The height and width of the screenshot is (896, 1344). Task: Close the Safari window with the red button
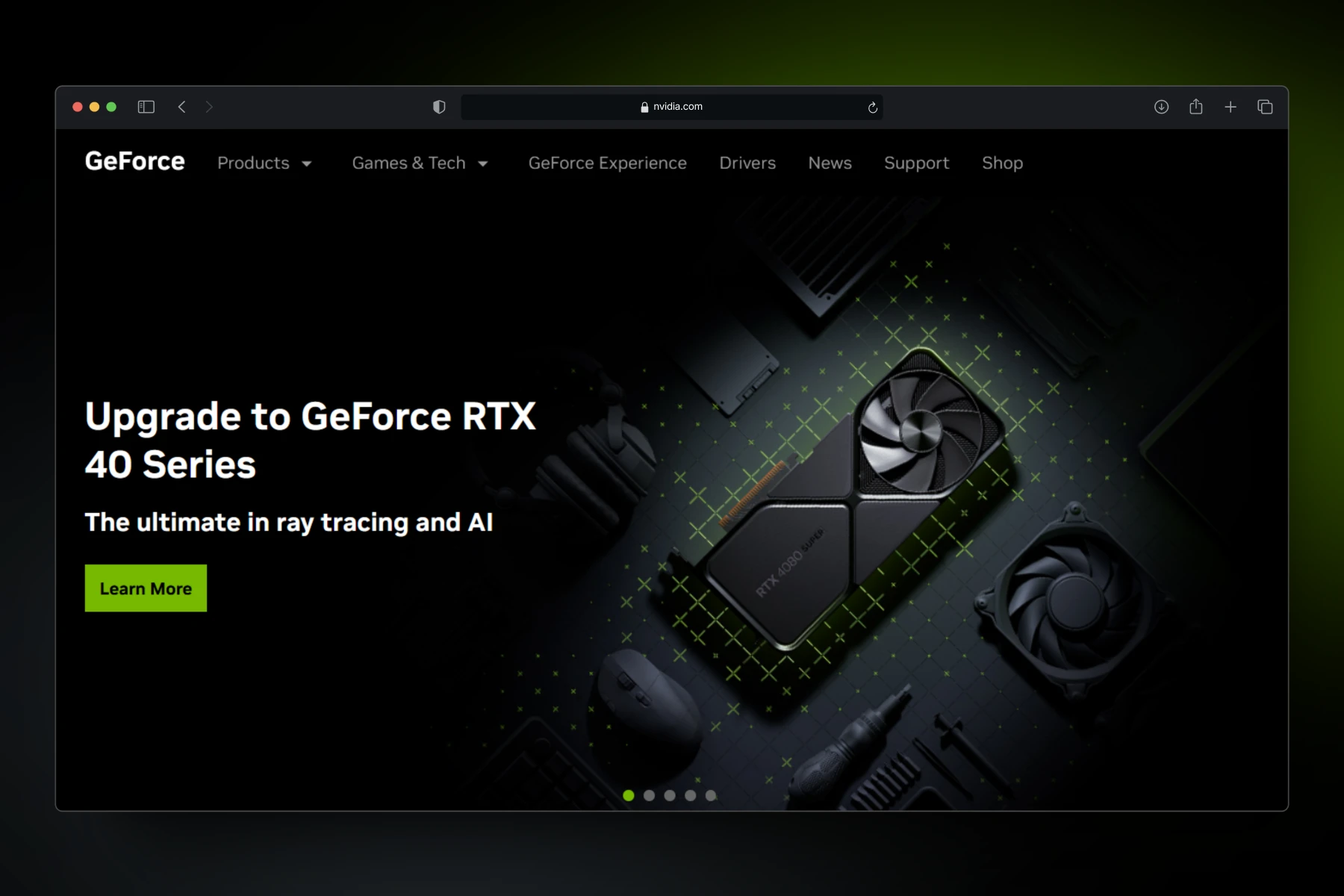(x=77, y=107)
